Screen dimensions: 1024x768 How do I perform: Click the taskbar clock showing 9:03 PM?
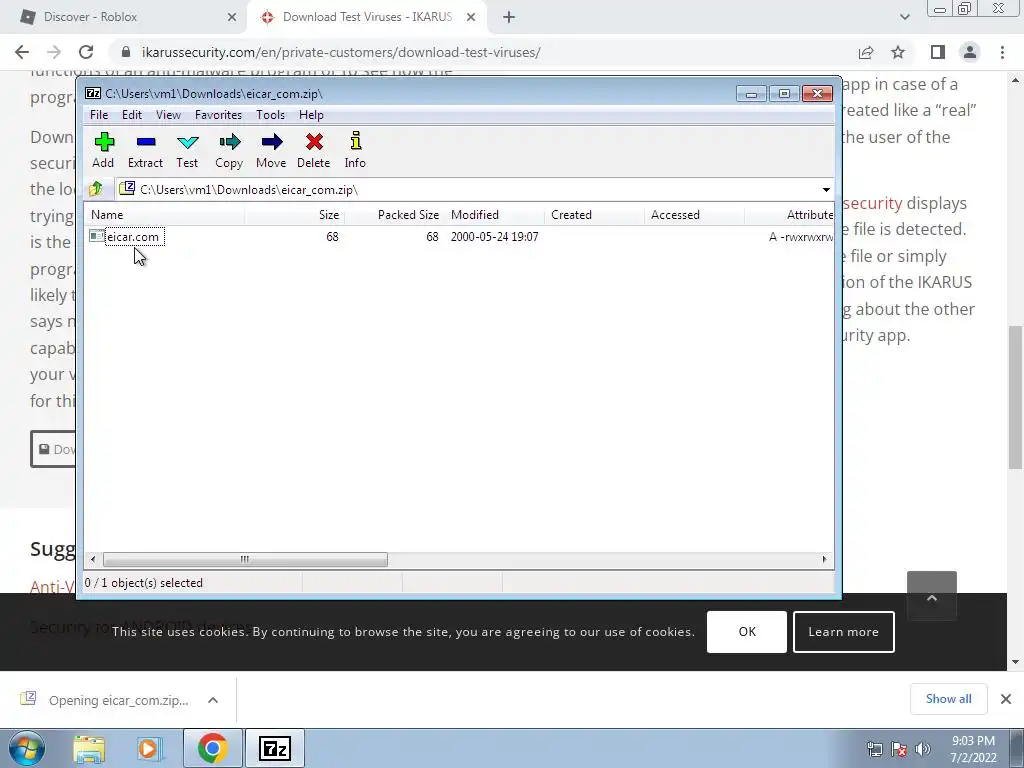tap(973, 749)
